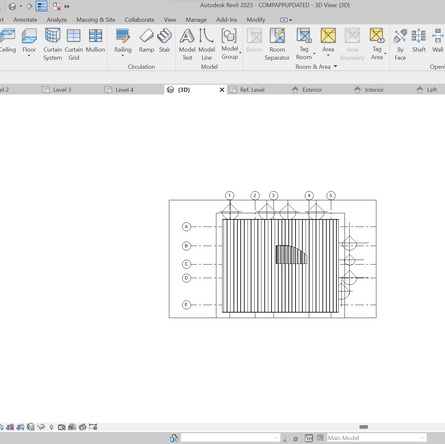Switch to the Ref. Level view tab

(252, 90)
